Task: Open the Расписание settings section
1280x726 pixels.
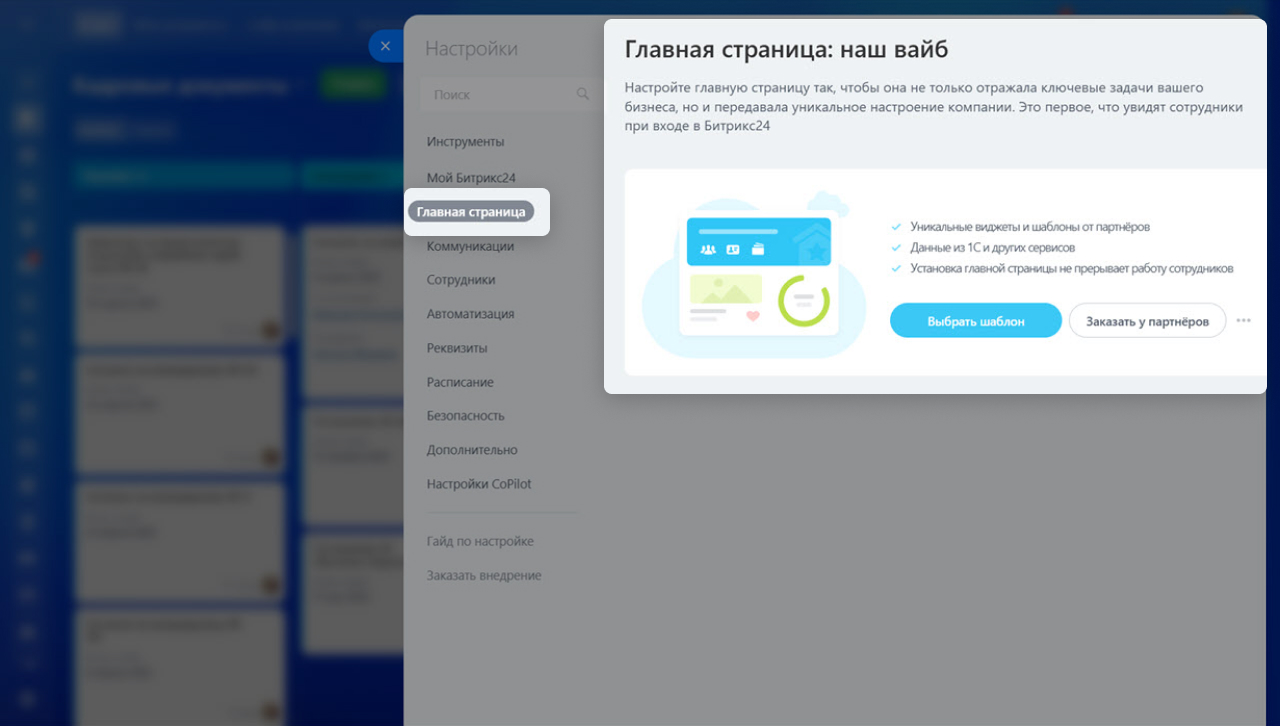Action: click(460, 382)
